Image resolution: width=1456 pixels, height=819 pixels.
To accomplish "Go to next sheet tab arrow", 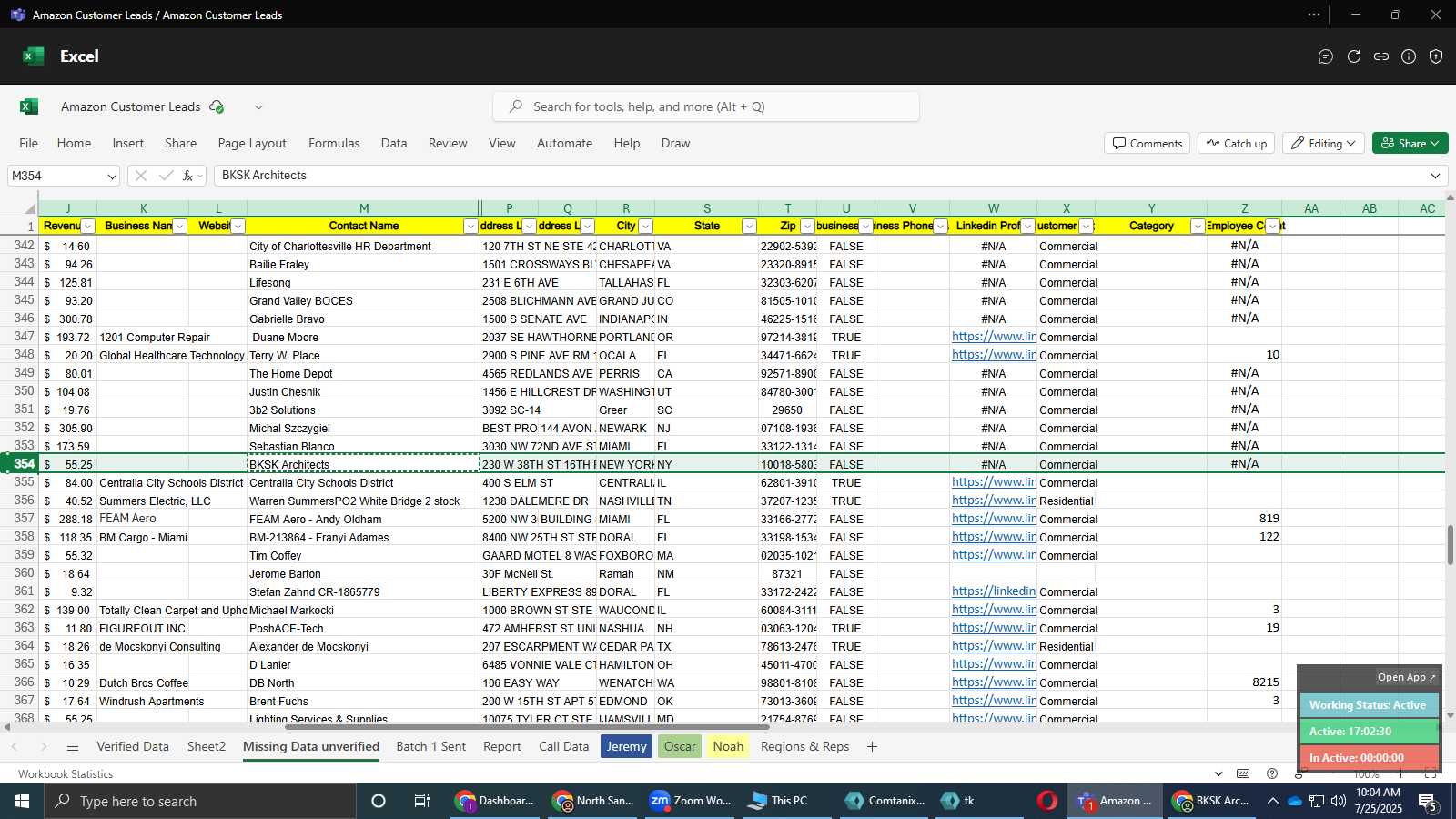I will [x=43, y=747].
